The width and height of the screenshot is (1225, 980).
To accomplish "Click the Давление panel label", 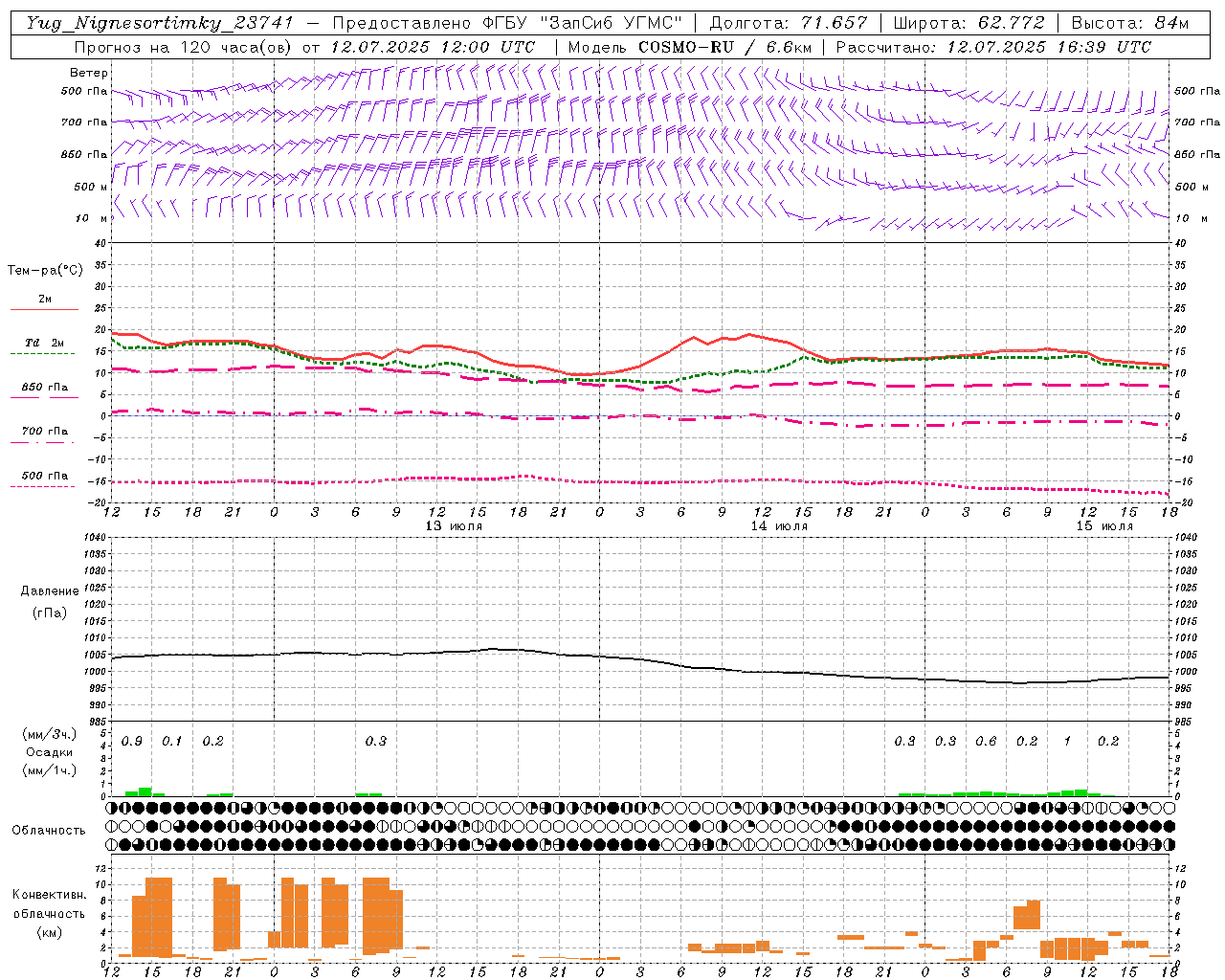I will (x=50, y=591).
